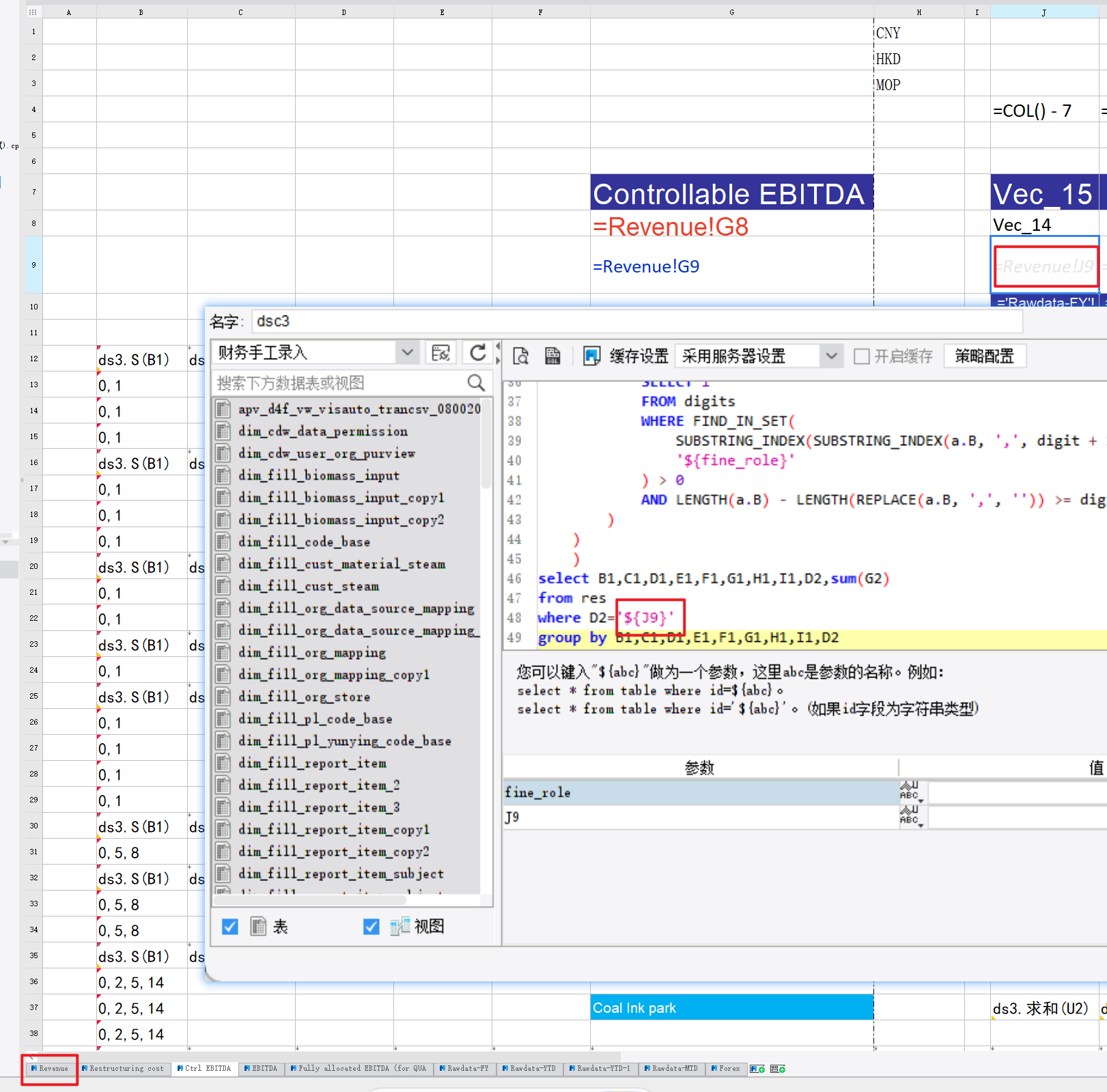This screenshot has height=1092, width=1107.
Task: Switch to the EBITDA sheet tab
Action: click(x=261, y=1069)
